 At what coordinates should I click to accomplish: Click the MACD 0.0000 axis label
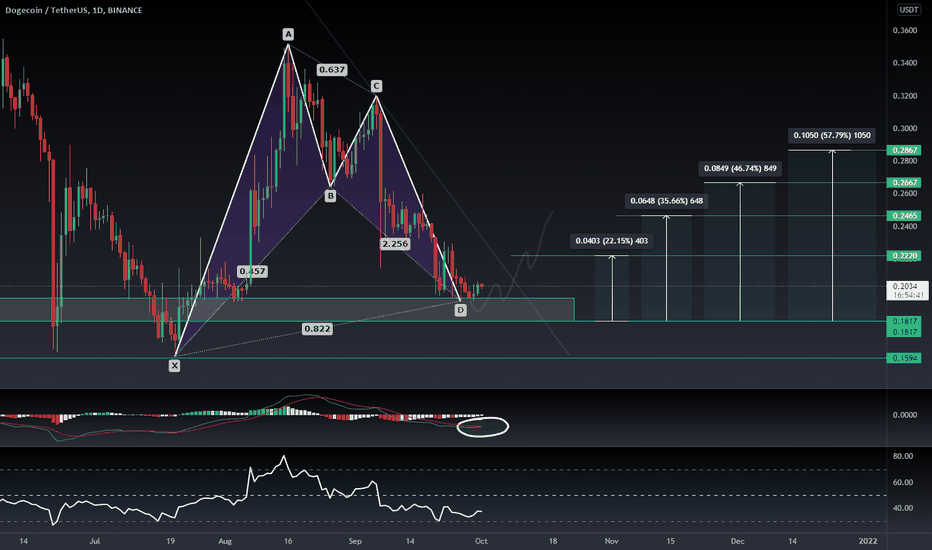[x=905, y=415]
